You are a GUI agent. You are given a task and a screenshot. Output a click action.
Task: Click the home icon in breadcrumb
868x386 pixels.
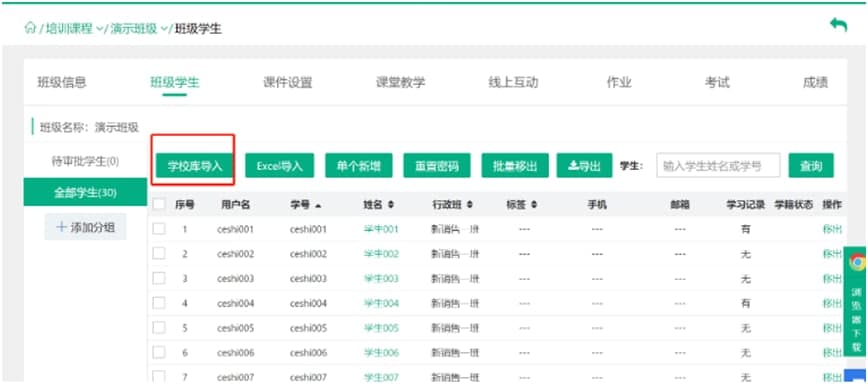point(30,28)
